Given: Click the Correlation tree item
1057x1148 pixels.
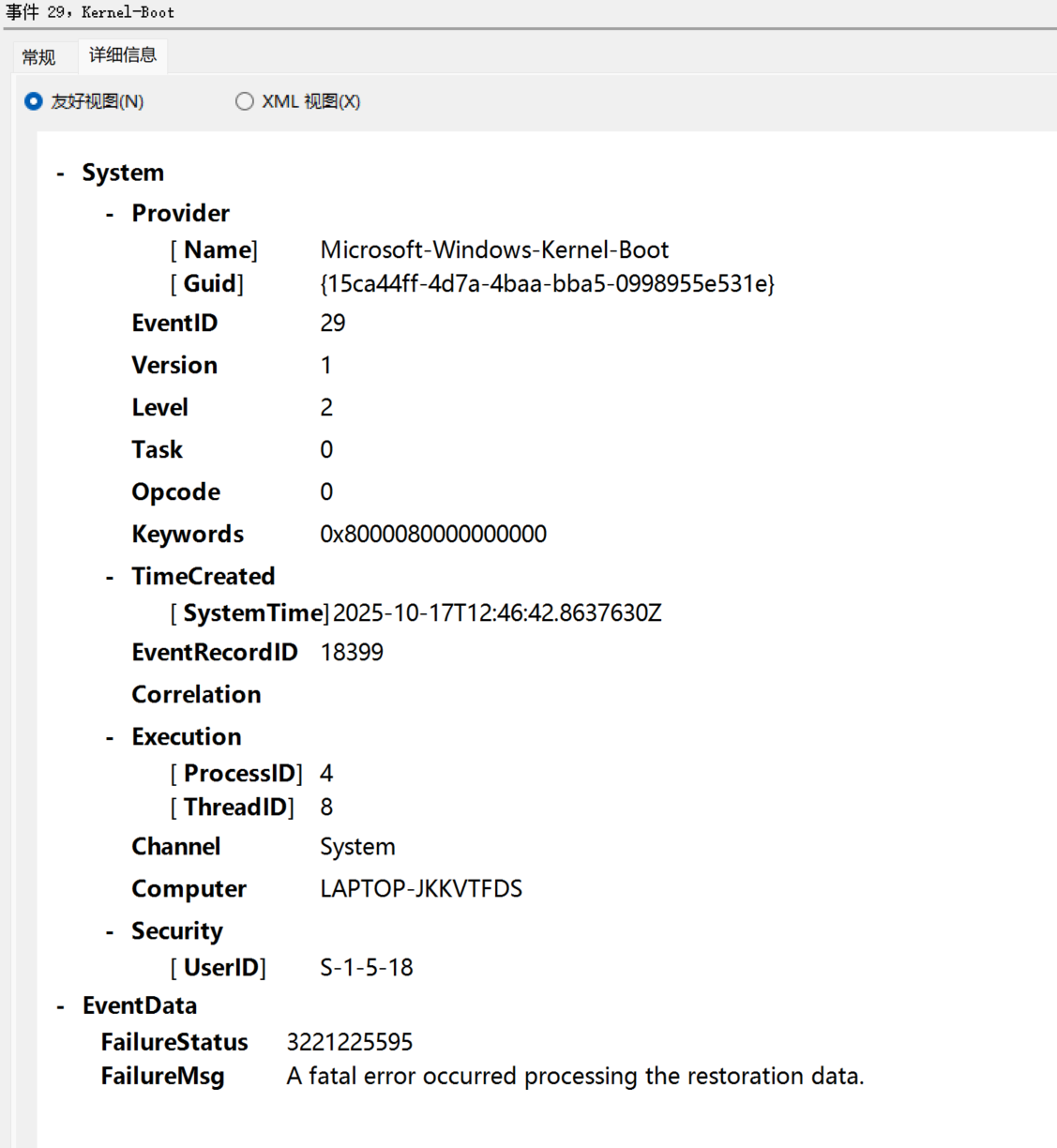Looking at the screenshot, I should click(x=196, y=694).
